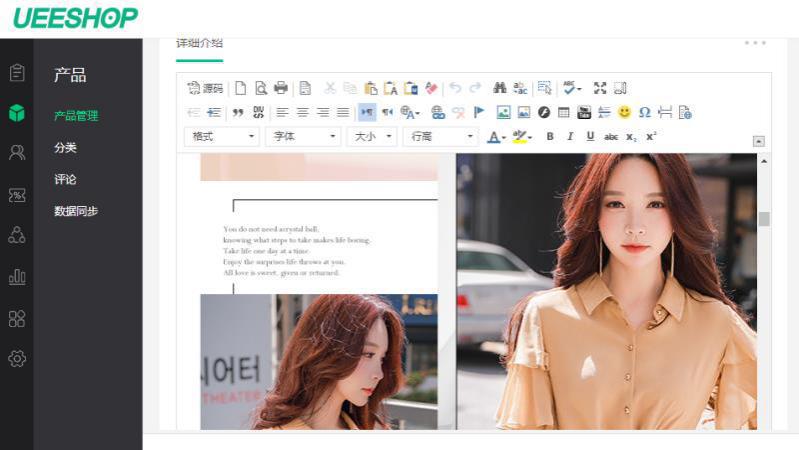
Task: Toggle bold formatting
Action: point(550,137)
